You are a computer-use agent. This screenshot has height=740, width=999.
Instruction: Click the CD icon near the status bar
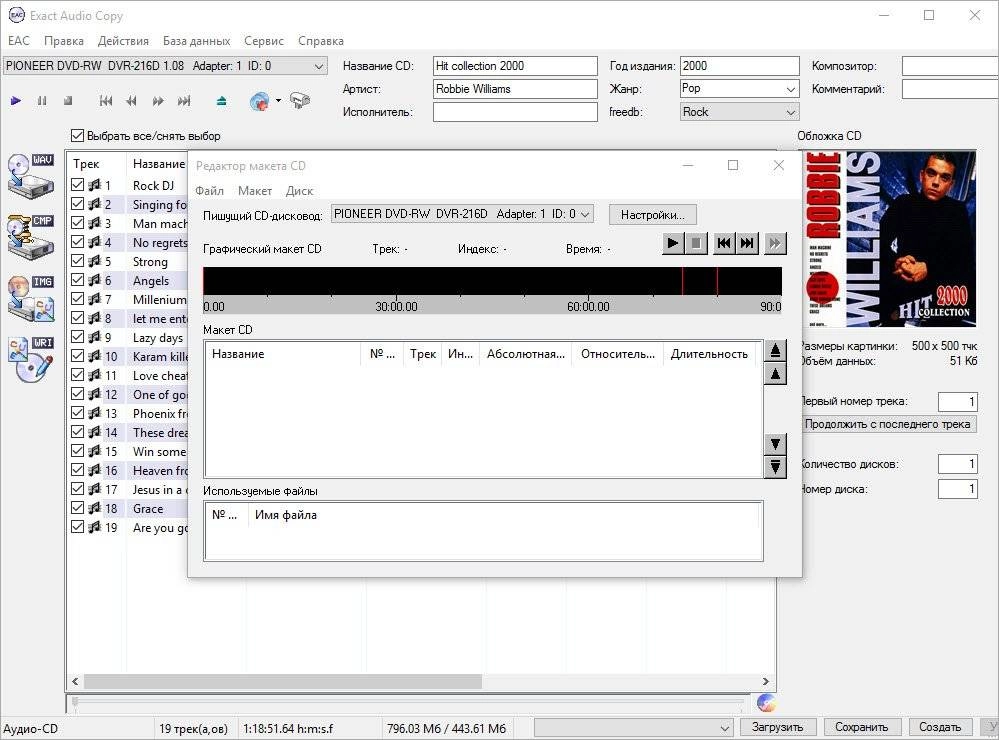[x=766, y=703]
